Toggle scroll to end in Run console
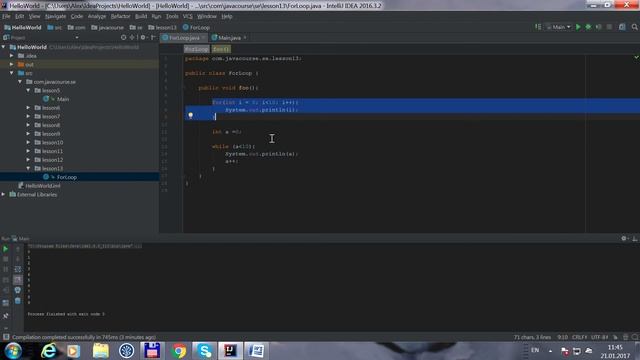This screenshot has height=360, width=640. (18, 280)
